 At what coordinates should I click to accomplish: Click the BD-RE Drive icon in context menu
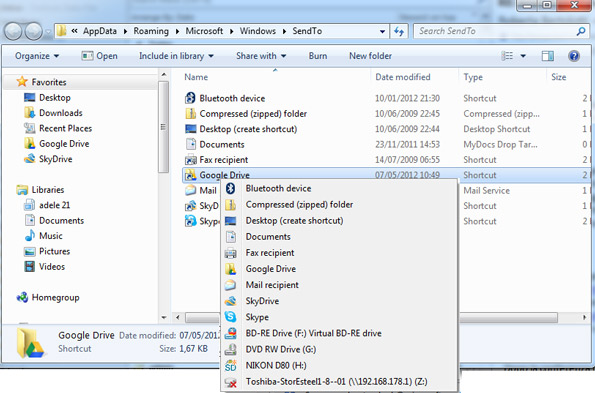[x=230, y=333]
